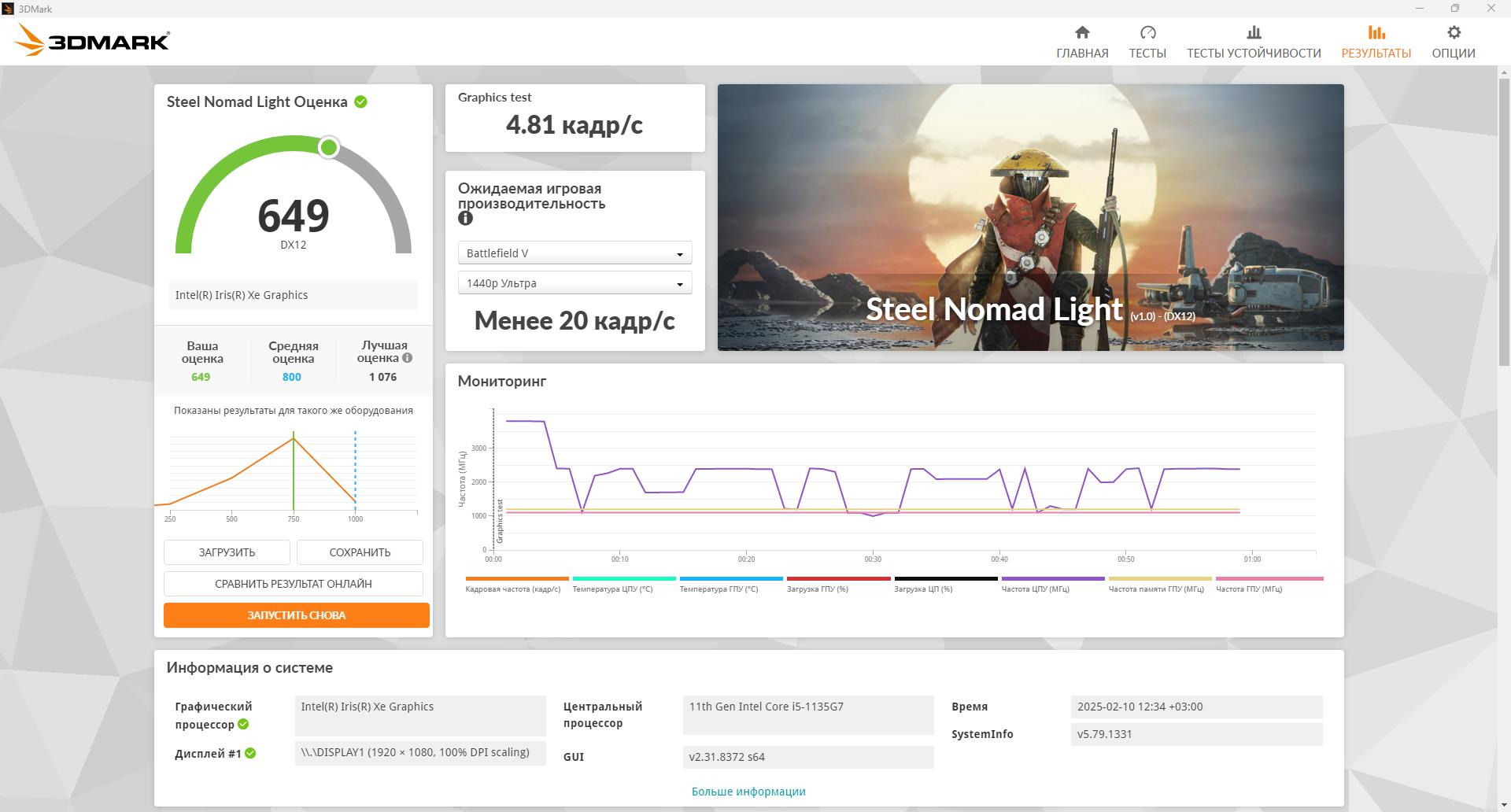This screenshot has height=812, width=1511.
Task: Click green checkmark next to Steel Nomad Light Оценка
Action: point(360,101)
